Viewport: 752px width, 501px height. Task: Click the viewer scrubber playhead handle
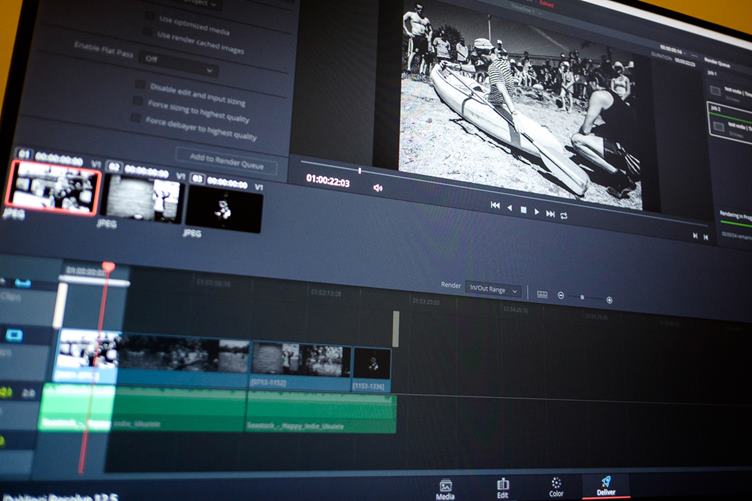(360, 170)
